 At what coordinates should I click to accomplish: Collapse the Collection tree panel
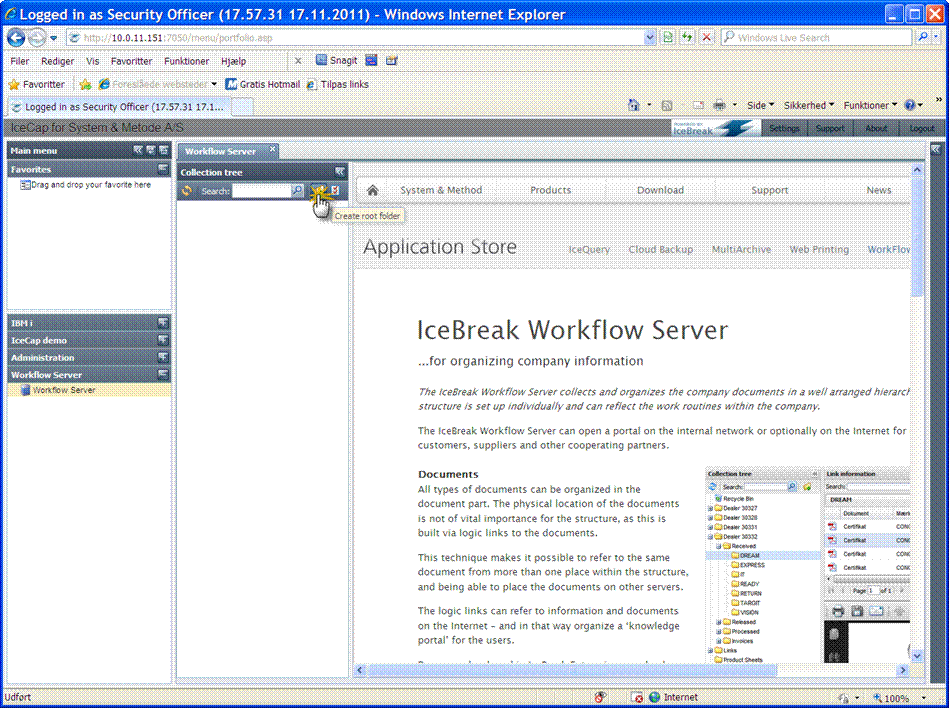340,172
